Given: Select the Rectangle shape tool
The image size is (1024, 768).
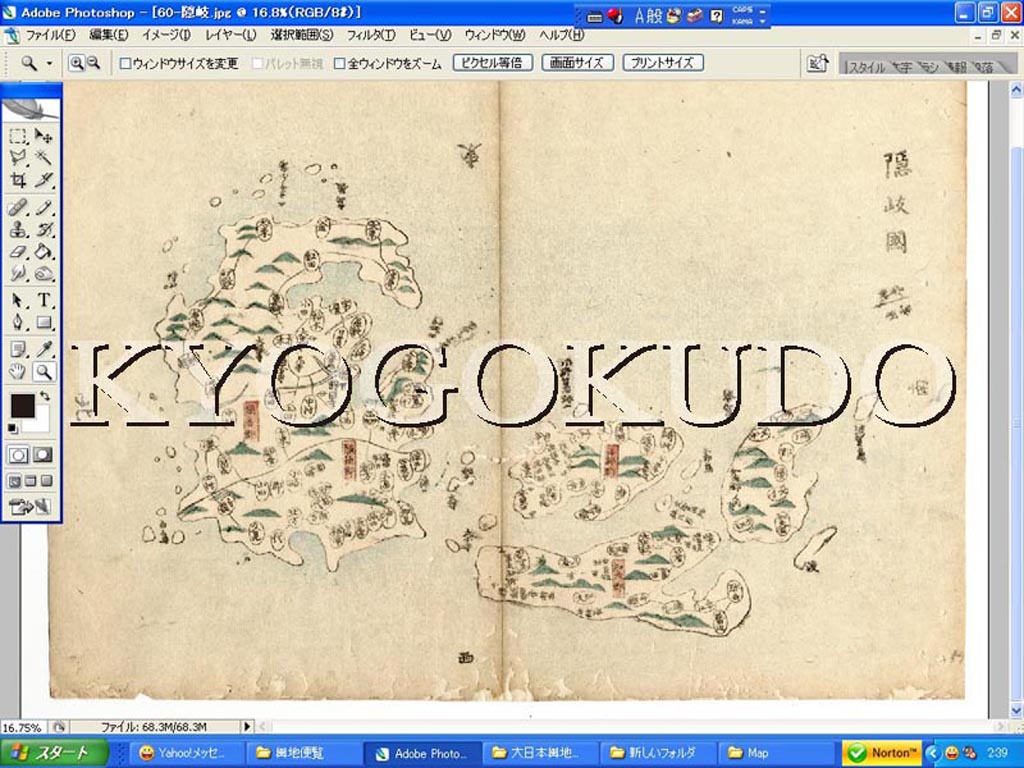Looking at the screenshot, I should 43,323.
